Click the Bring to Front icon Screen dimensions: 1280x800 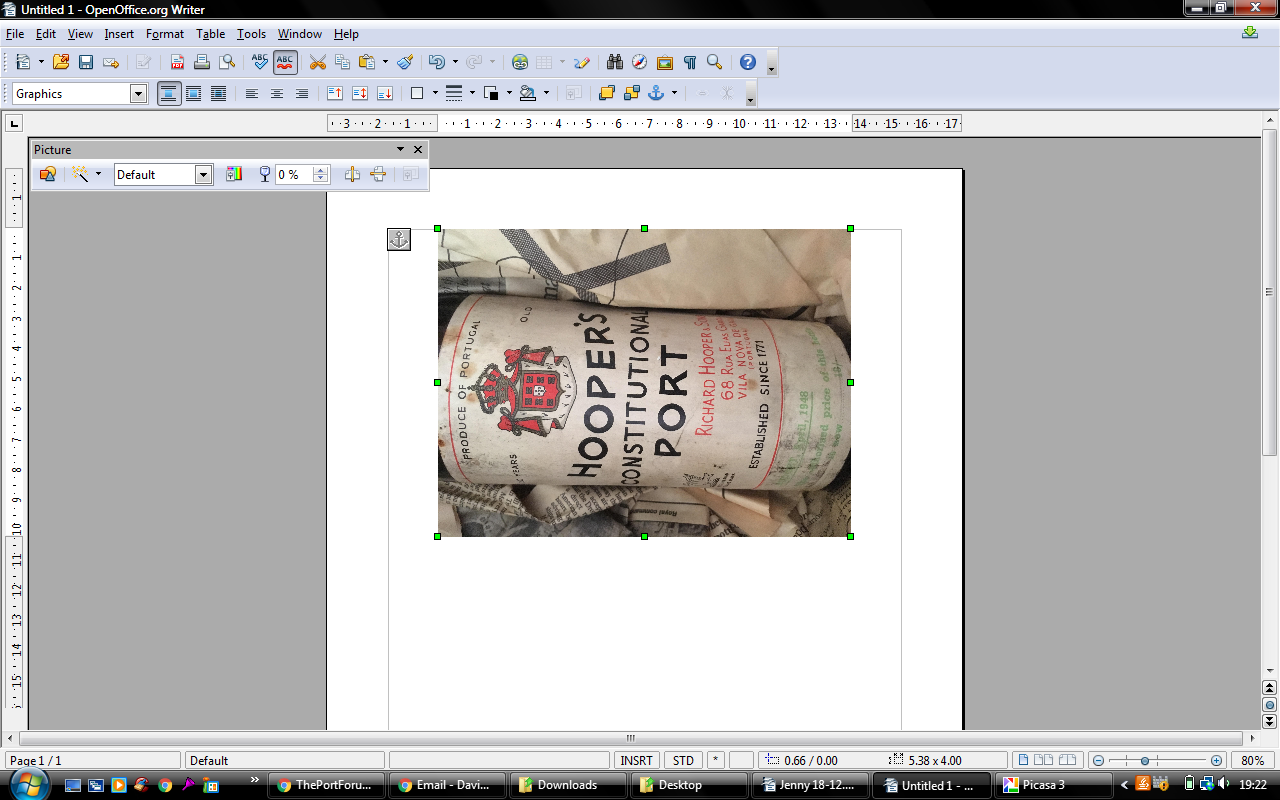[606, 93]
